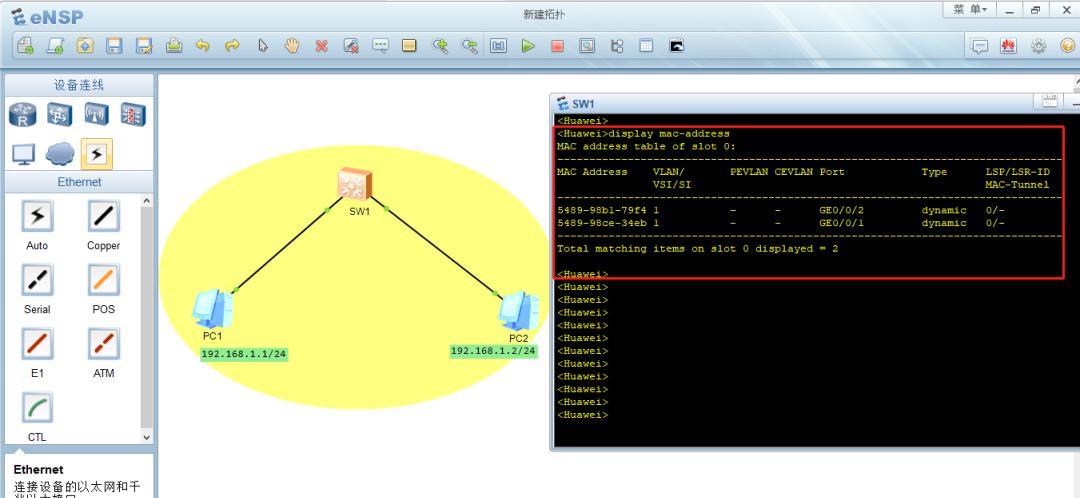
Task: Select the PC1 device on canvas
Action: point(212,309)
